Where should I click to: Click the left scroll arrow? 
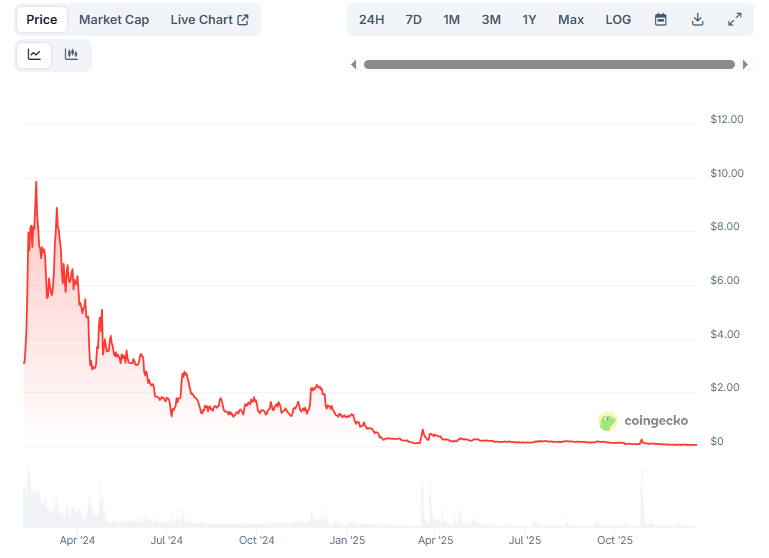click(x=353, y=65)
